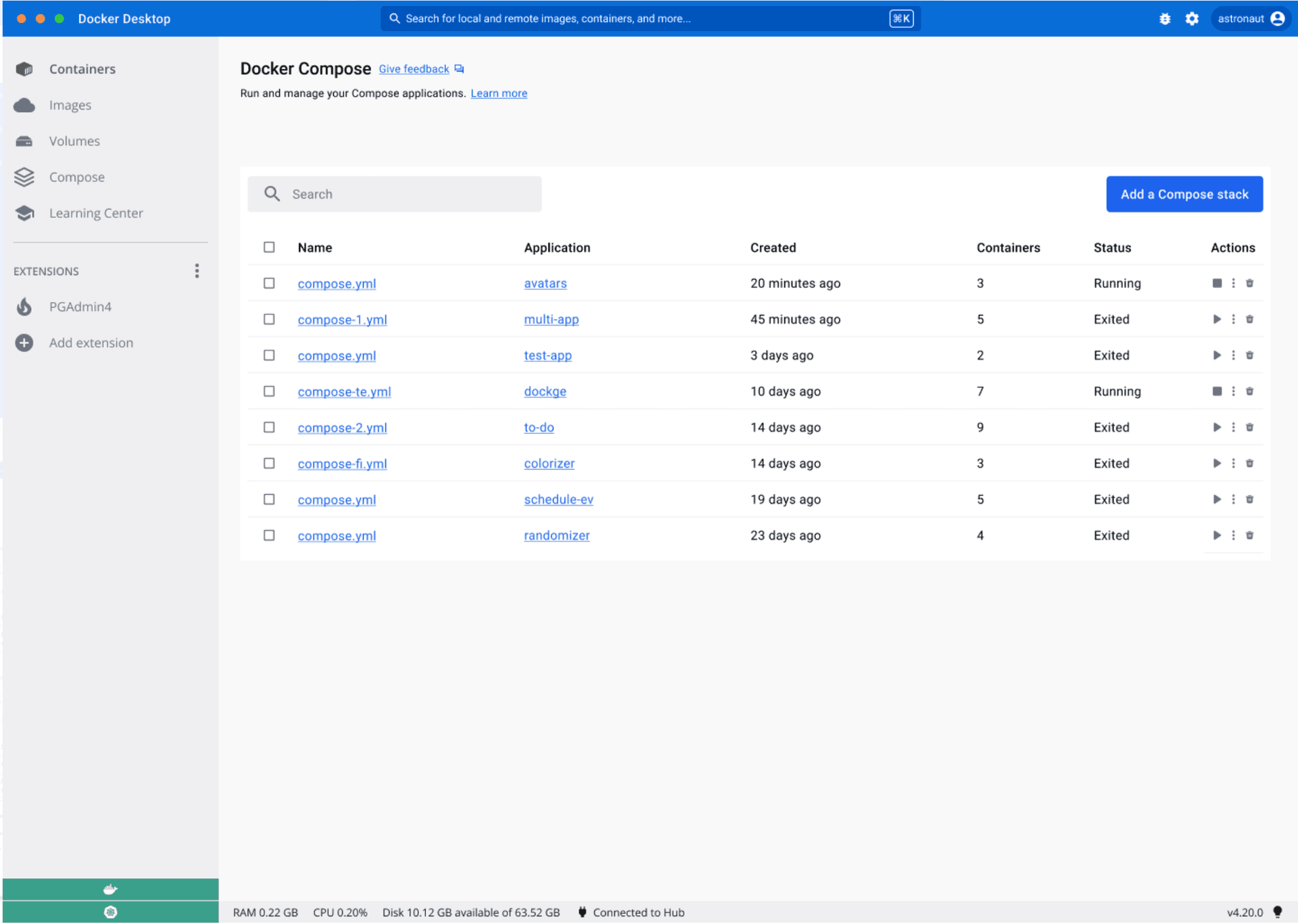Stop the running dockge stack
This screenshot has width=1298, height=924.
pyautogui.click(x=1217, y=391)
